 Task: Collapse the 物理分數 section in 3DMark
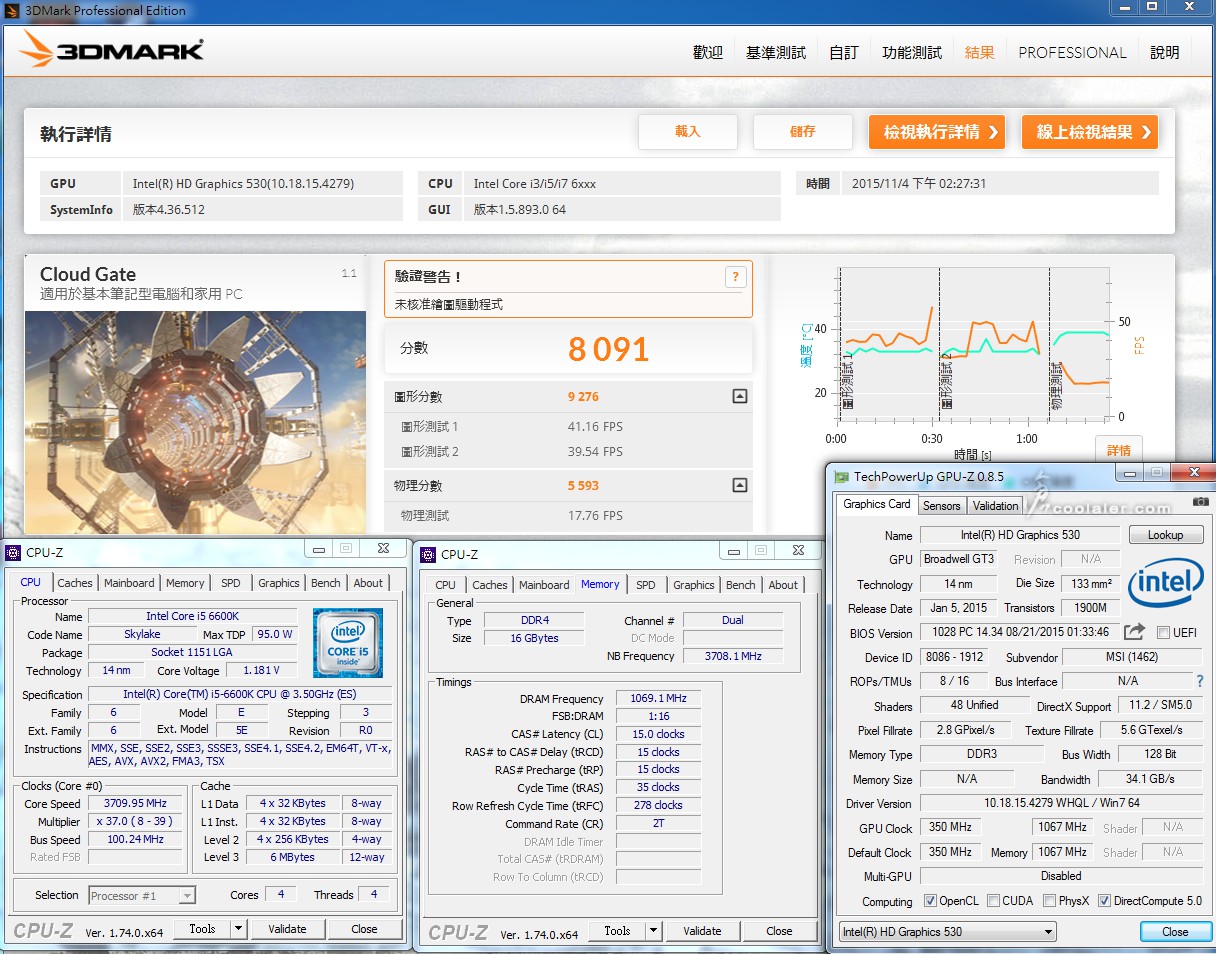740,485
